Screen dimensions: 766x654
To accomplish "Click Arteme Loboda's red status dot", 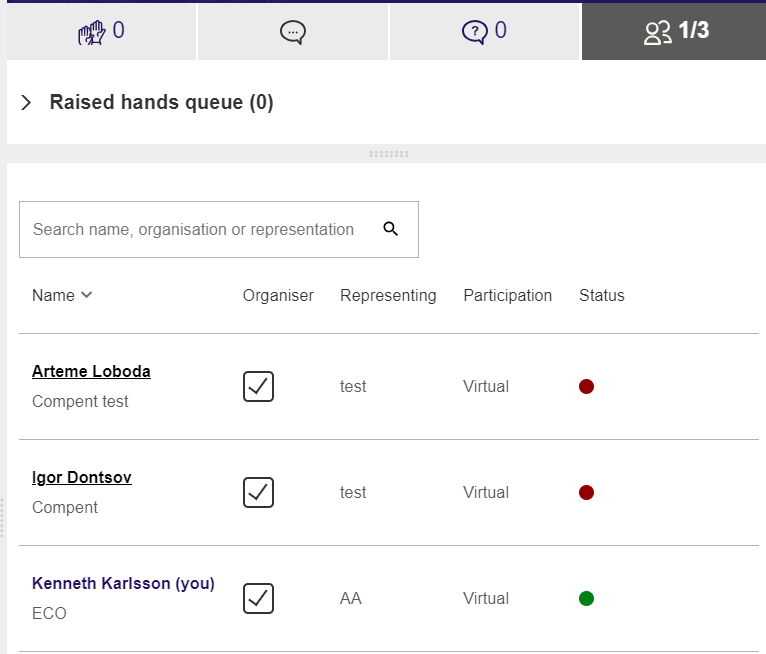I will coord(586,386).
